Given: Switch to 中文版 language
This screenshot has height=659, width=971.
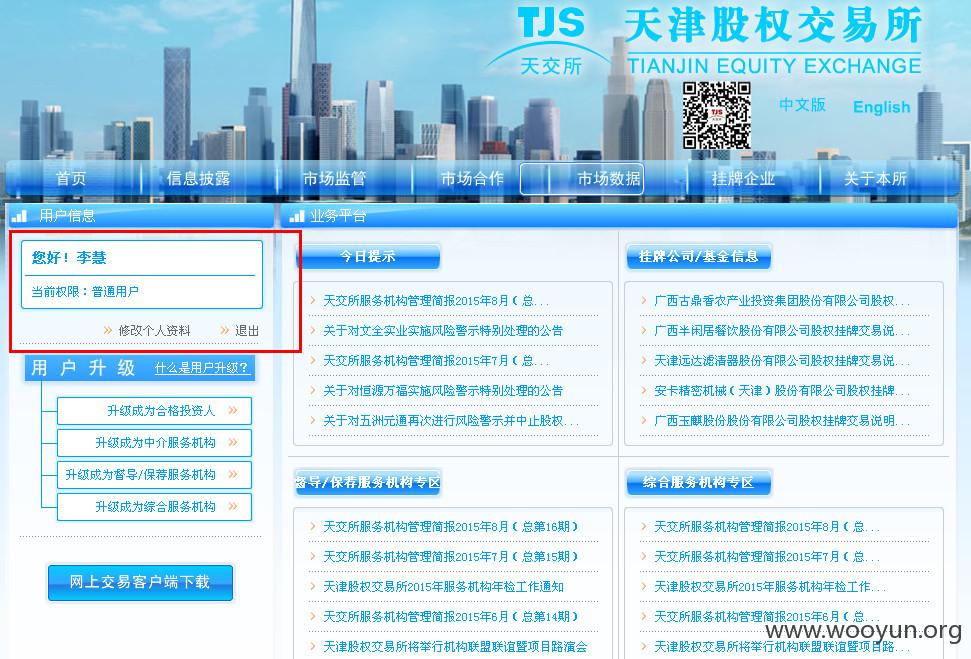Looking at the screenshot, I should (x=802, y=105).
